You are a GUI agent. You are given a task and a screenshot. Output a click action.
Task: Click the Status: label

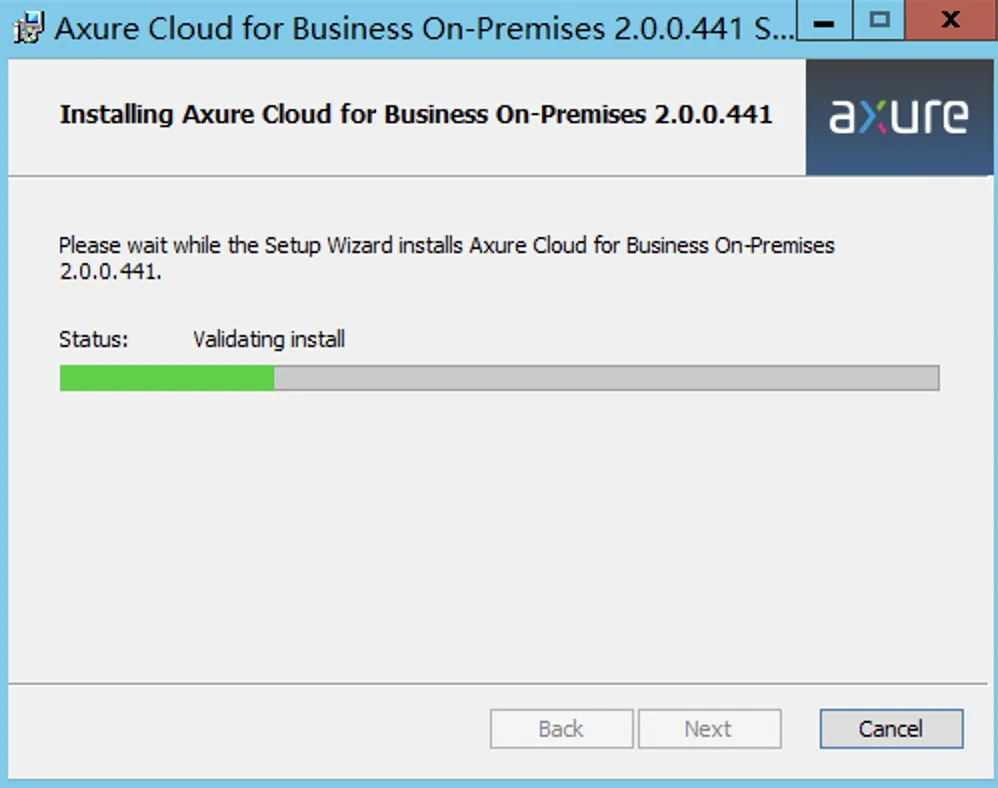click(x=92, y=339)
